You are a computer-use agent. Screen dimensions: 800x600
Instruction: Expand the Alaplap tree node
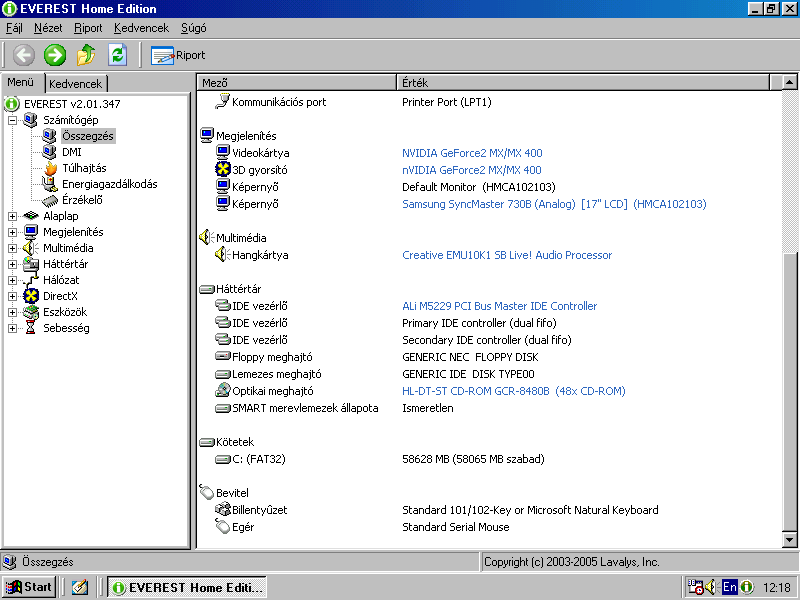[x=12, y=216]
